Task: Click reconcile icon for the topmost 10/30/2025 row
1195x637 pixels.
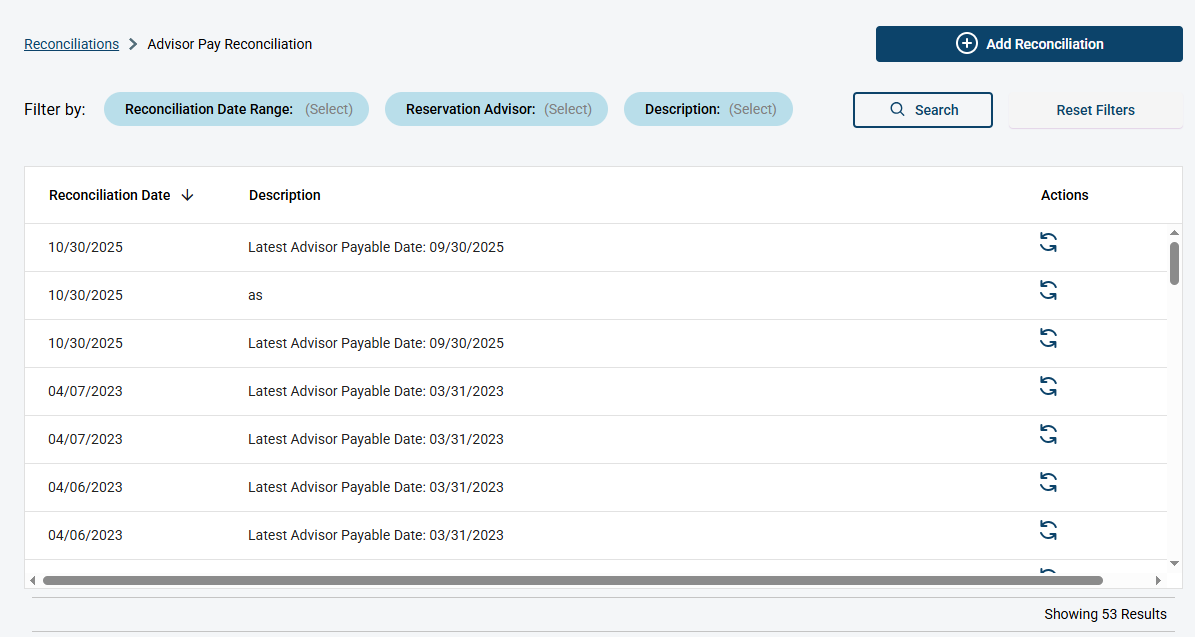Action: coord(1049,242)
